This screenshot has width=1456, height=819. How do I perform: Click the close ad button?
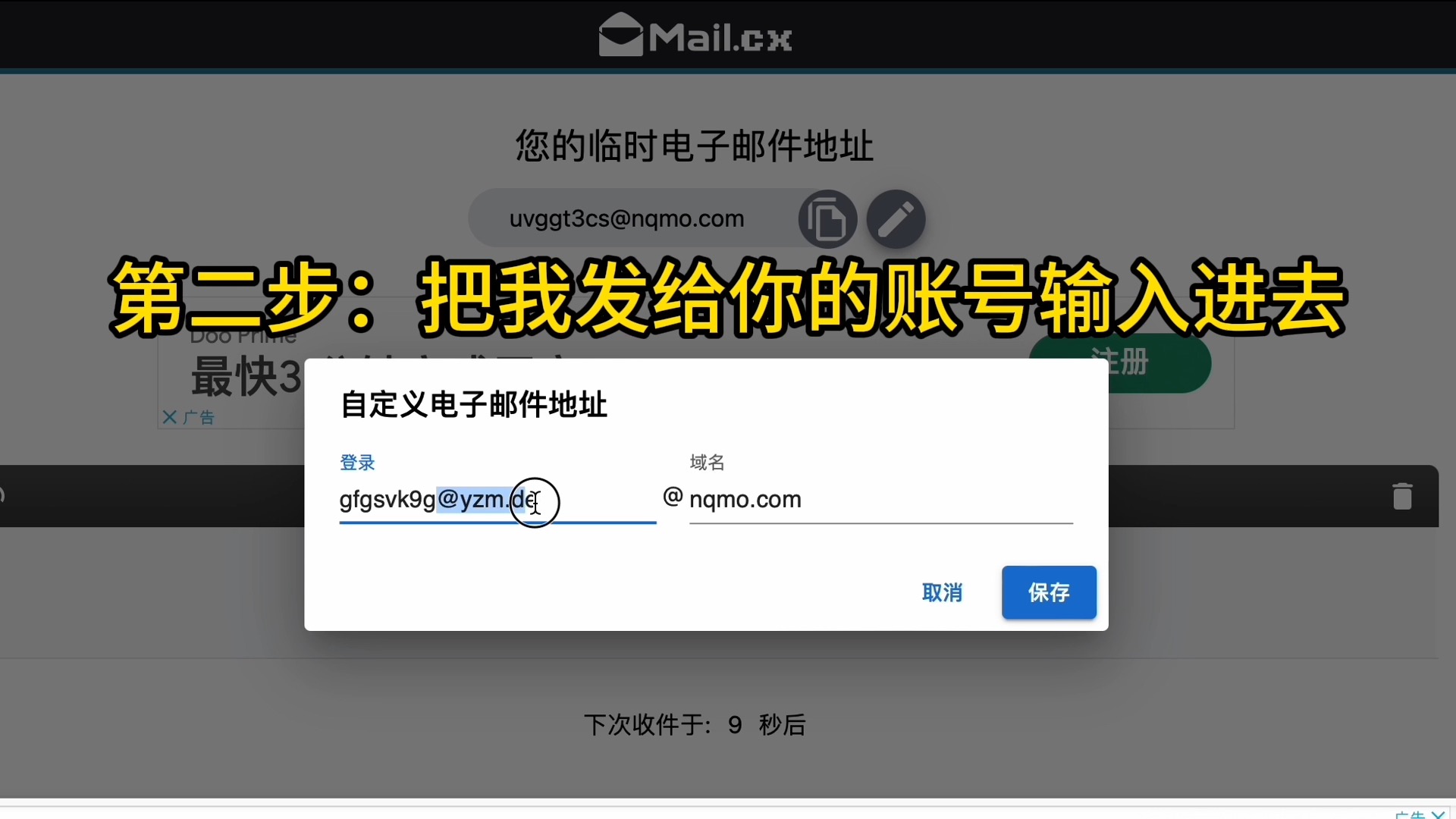pos(168,418)
